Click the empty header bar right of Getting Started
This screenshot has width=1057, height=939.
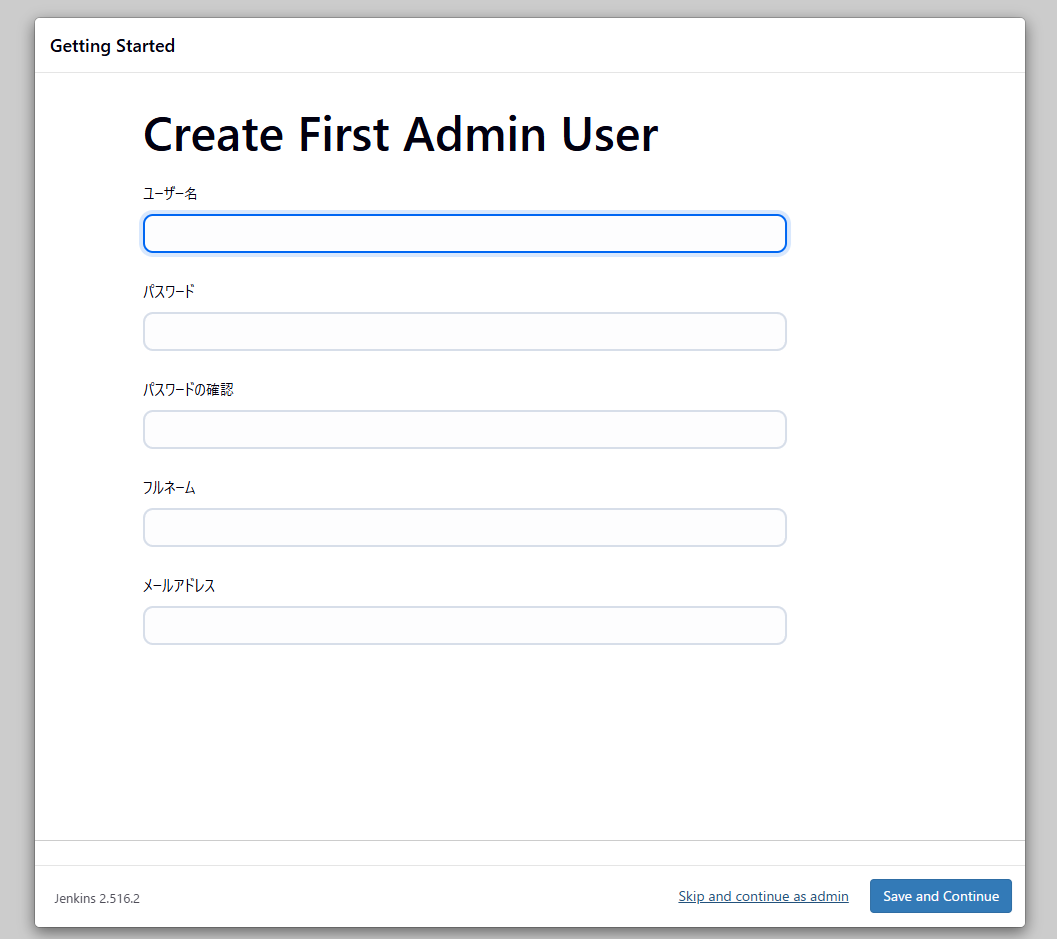tap(600, 46)
